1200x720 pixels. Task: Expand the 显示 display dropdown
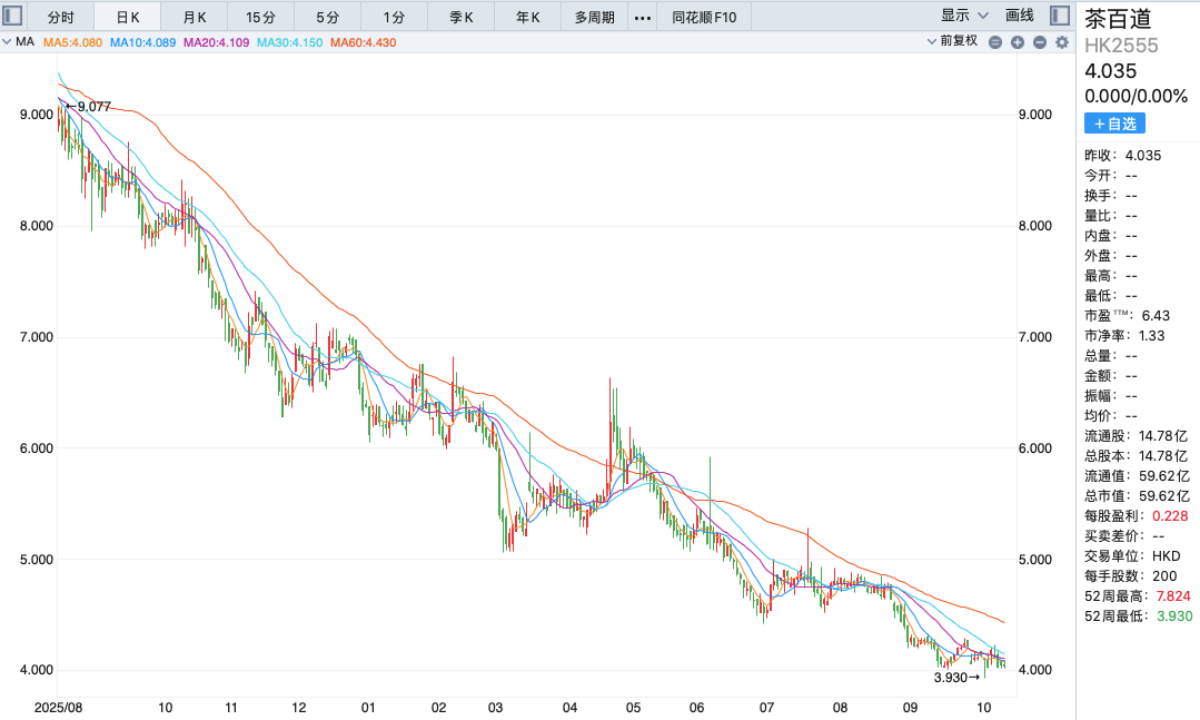point(964,16)
